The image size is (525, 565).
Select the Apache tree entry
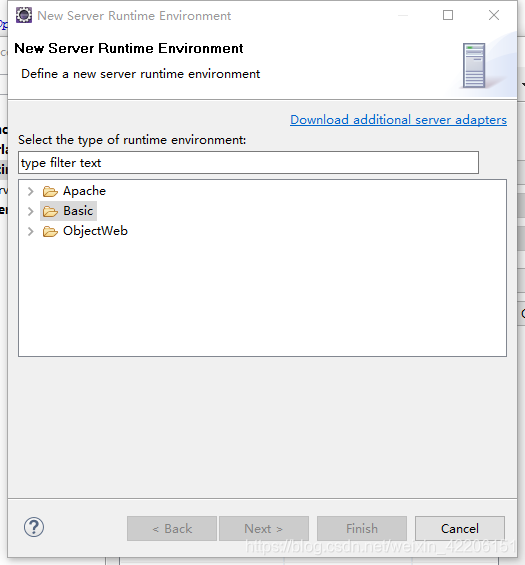(84, 191)
